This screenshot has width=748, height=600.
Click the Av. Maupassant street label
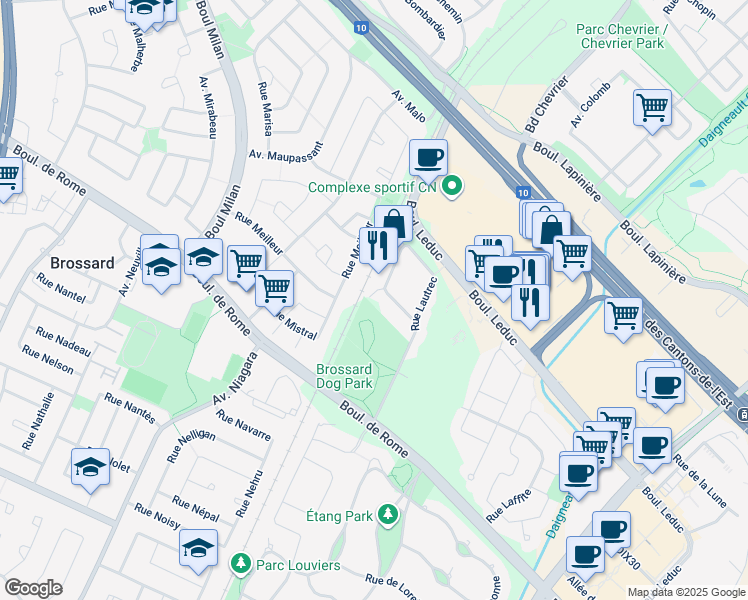point(286,153)
